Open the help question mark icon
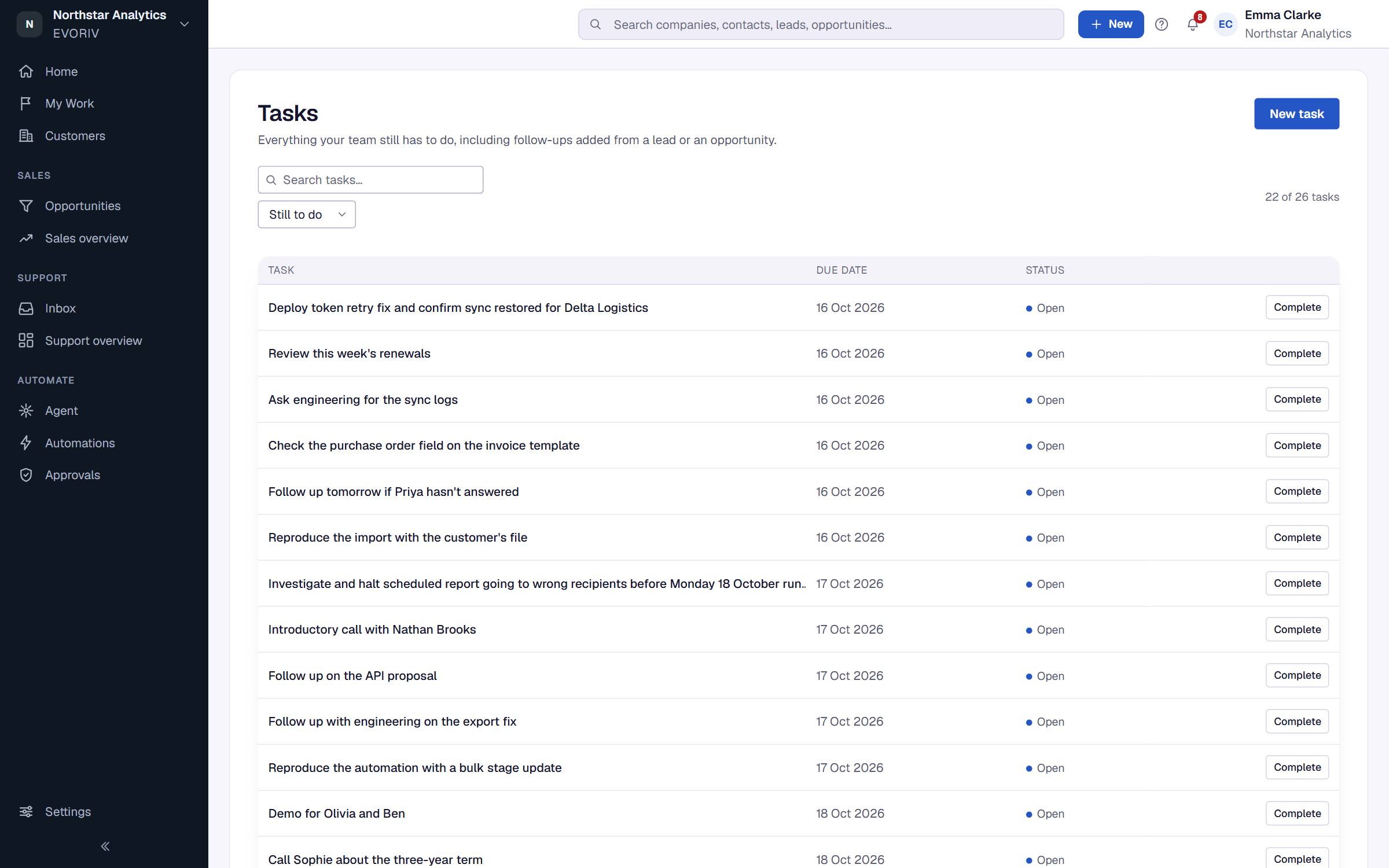The image size is (1389, 868). [x=1162, y=24]
